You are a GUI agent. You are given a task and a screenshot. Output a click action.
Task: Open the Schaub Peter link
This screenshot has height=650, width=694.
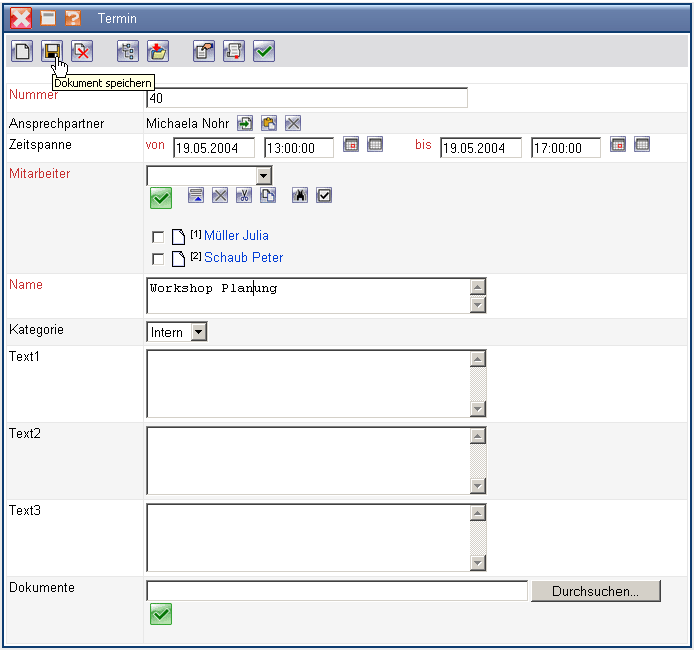click(x=243, y=258)
